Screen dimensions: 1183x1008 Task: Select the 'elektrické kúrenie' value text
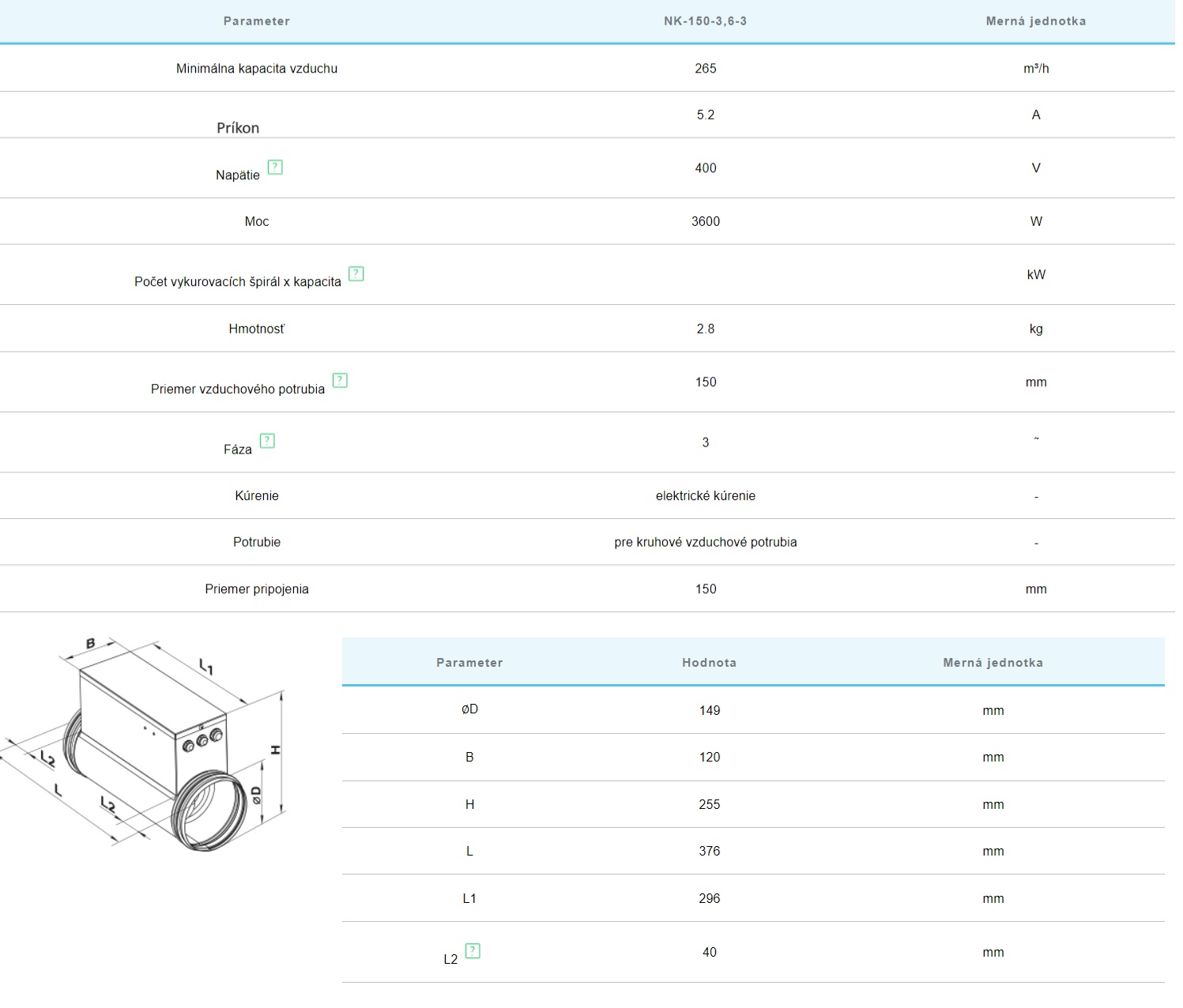(x=705, y=496)
